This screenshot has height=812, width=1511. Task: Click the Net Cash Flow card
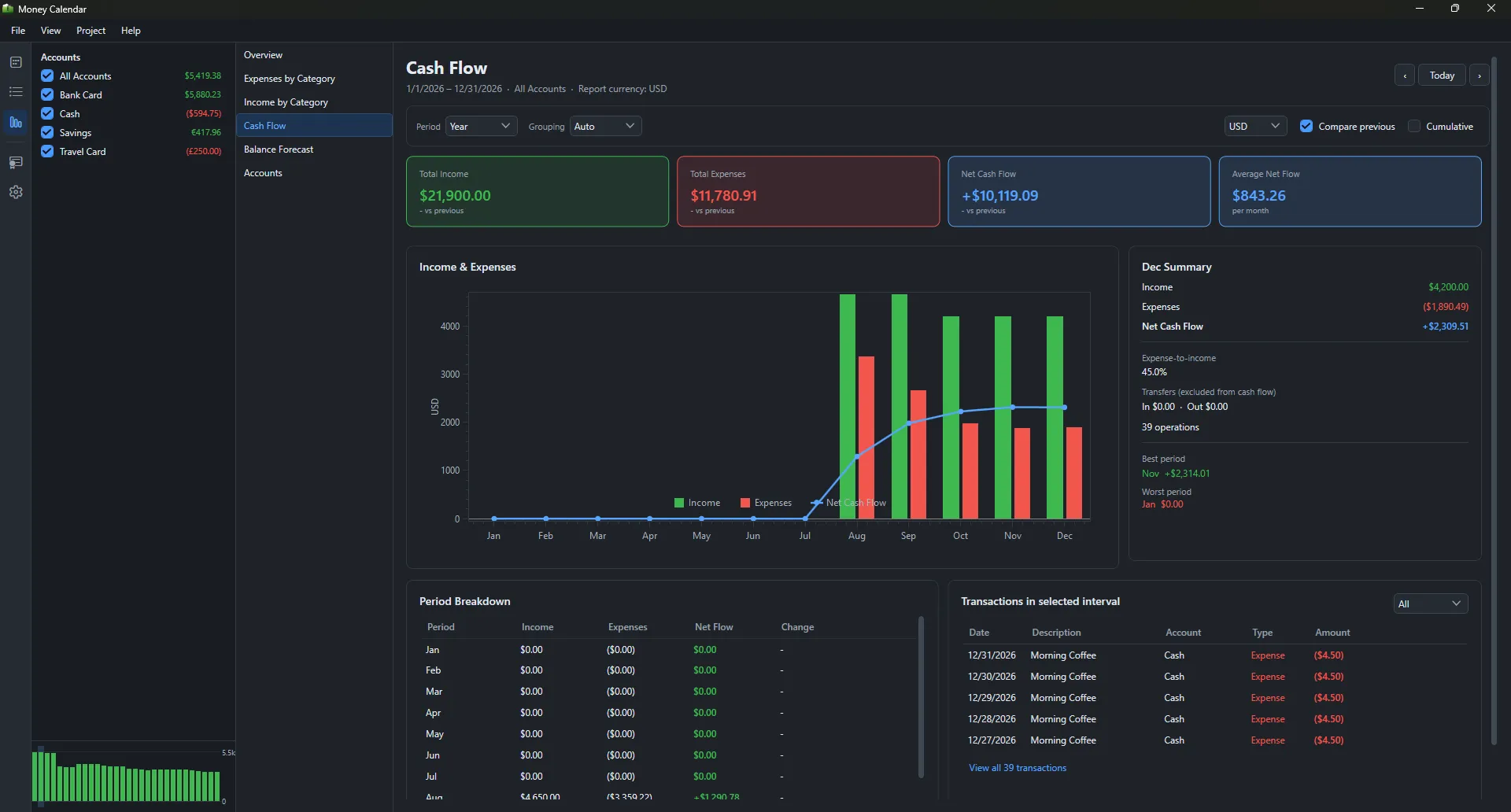click(1079, 191)
